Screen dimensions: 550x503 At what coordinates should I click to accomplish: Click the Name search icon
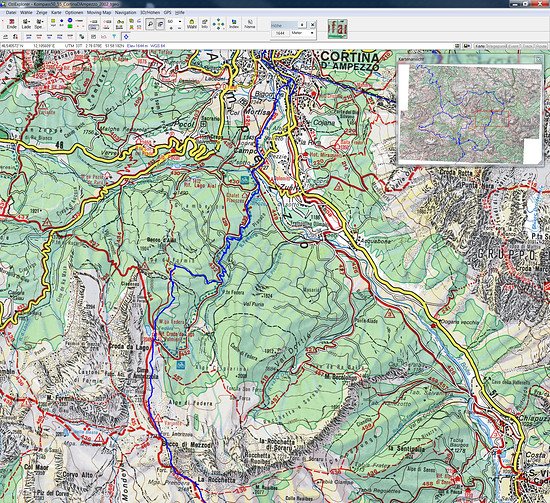pos(249,24)
